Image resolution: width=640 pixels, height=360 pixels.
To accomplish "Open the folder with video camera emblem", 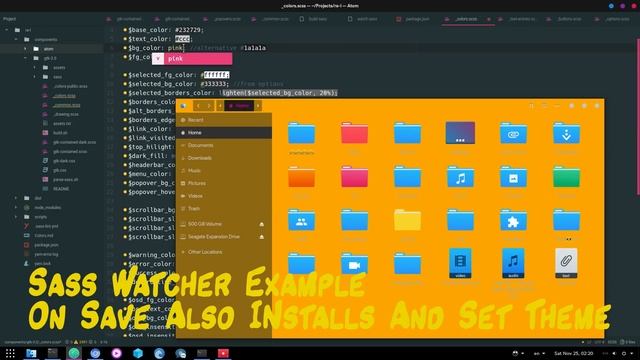I will (x=354, y=264).
